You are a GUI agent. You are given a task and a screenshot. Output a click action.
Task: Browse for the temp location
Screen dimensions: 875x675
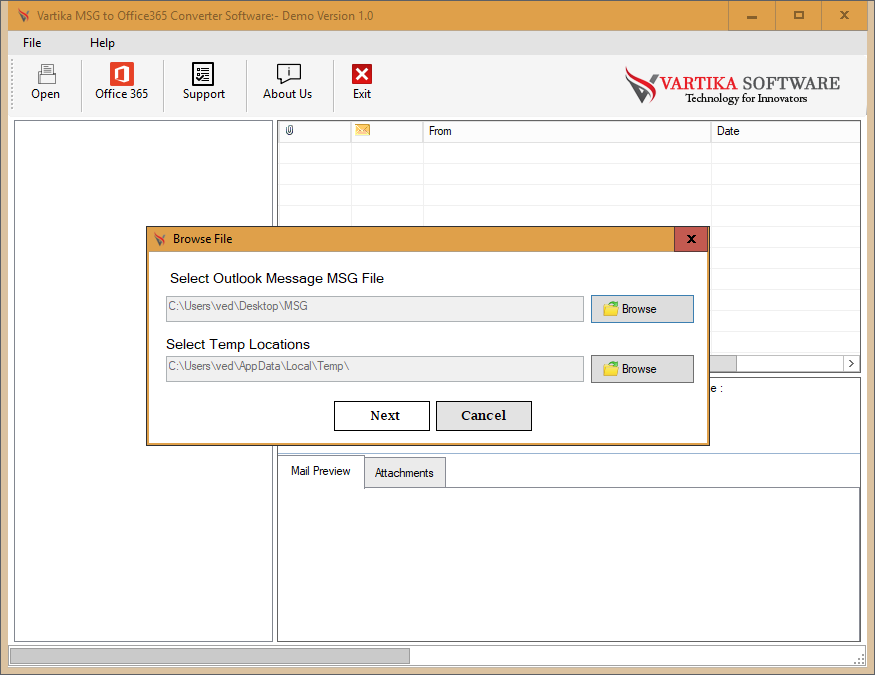642,369
